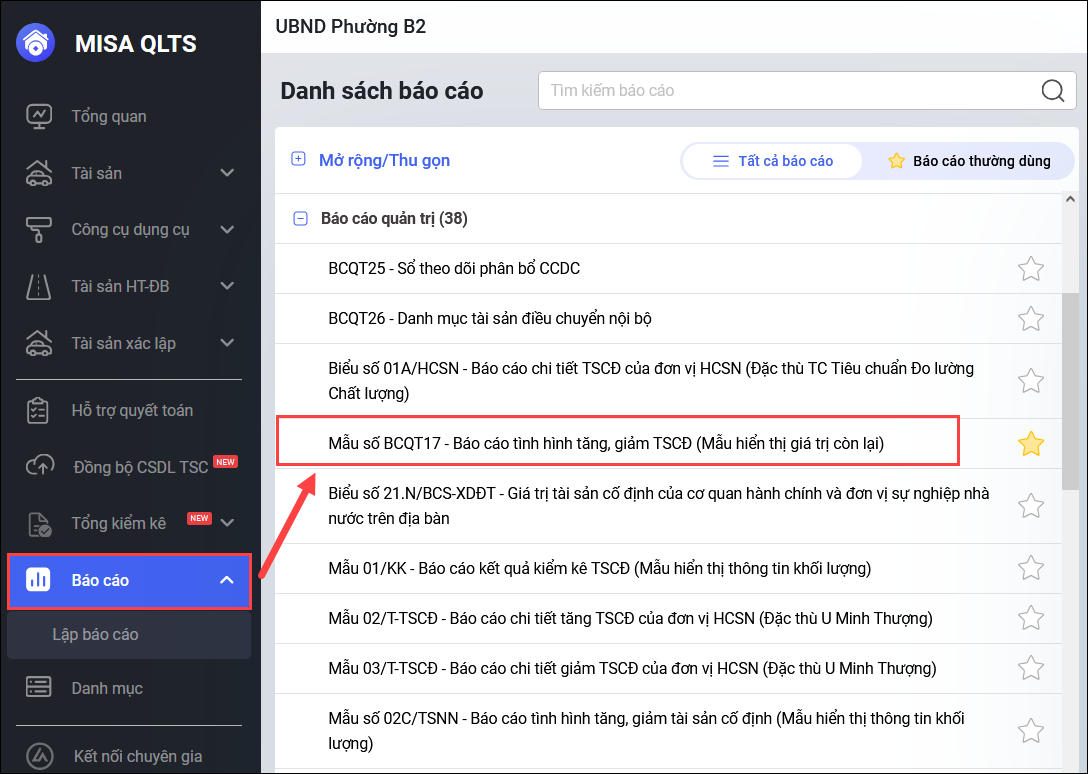1088x774 pixels.
Task: Click the search magnifier icon
Action: click(1053, 90)
